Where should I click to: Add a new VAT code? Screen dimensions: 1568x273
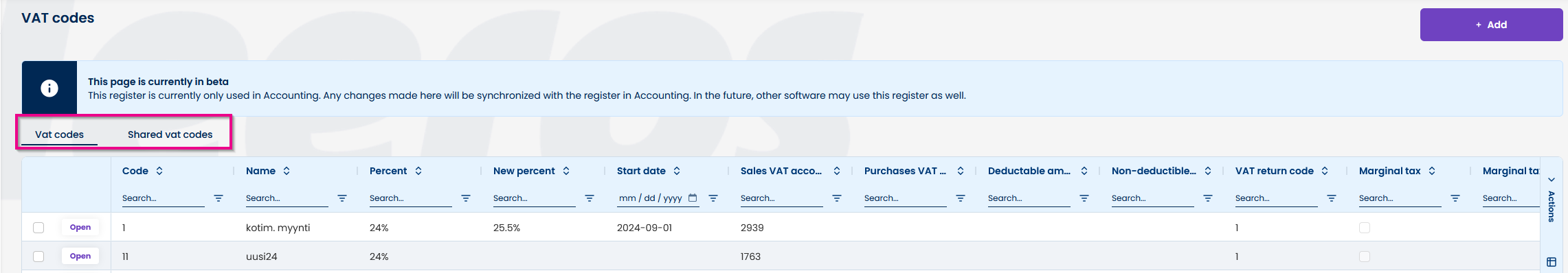click(x=1491, y=25)
